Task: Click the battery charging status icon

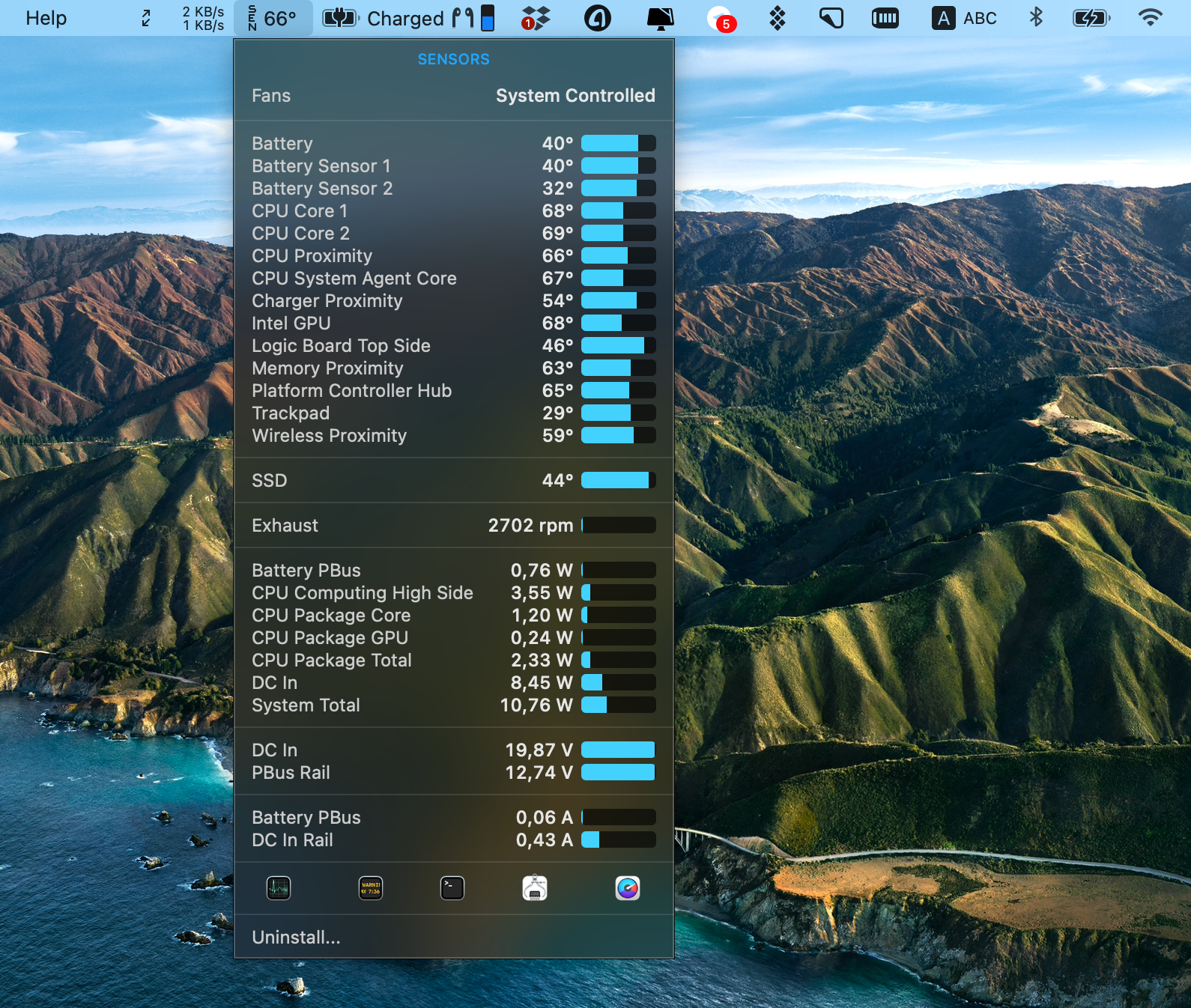Action: [1091, 18]
